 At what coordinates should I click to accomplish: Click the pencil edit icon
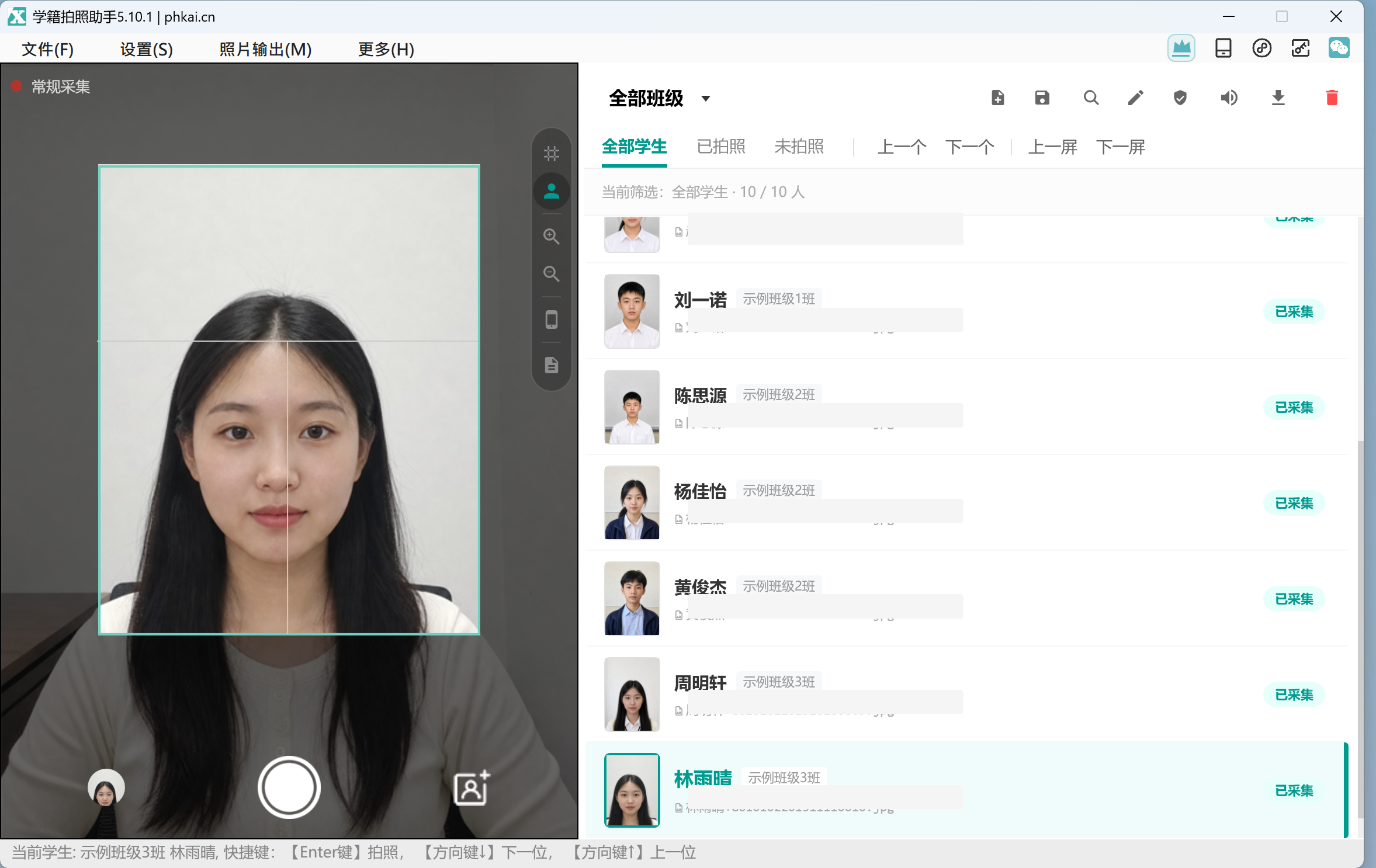tap(1135, 98)
